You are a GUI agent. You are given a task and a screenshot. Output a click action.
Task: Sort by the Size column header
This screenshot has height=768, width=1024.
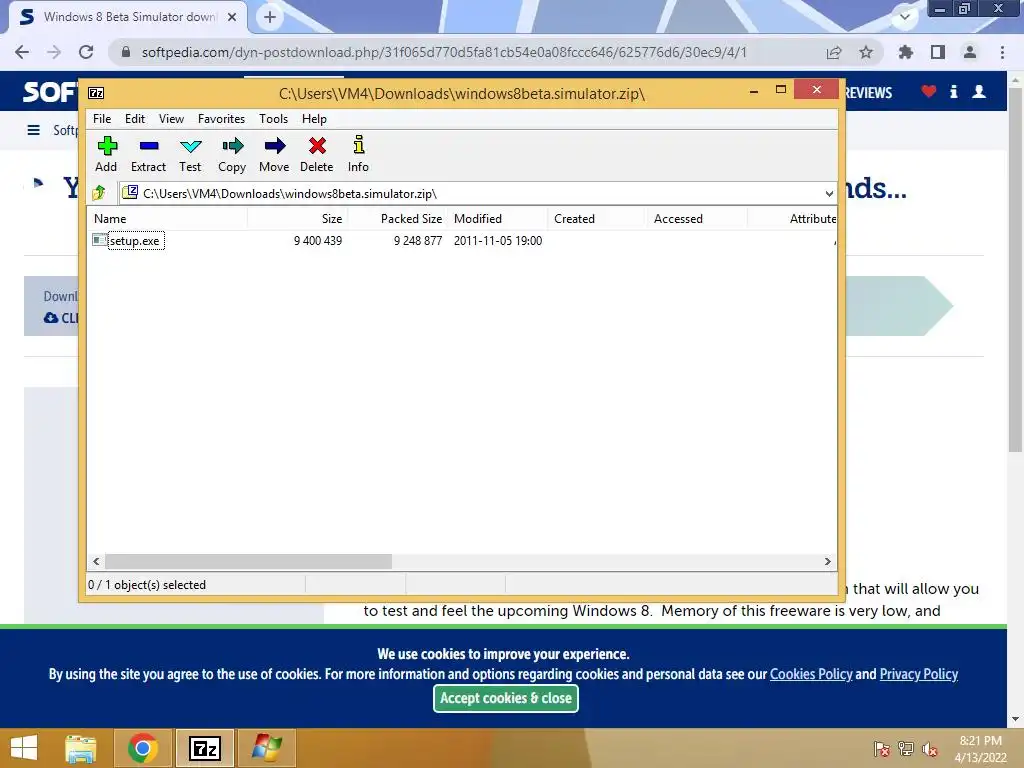(298, 219)
